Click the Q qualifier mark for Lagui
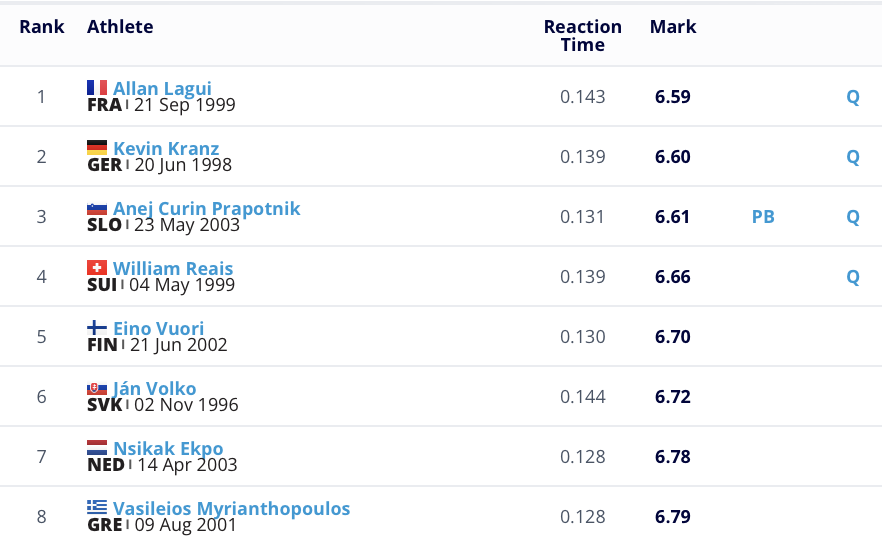Viewport: 882px width, 542px height. point(853,97)
